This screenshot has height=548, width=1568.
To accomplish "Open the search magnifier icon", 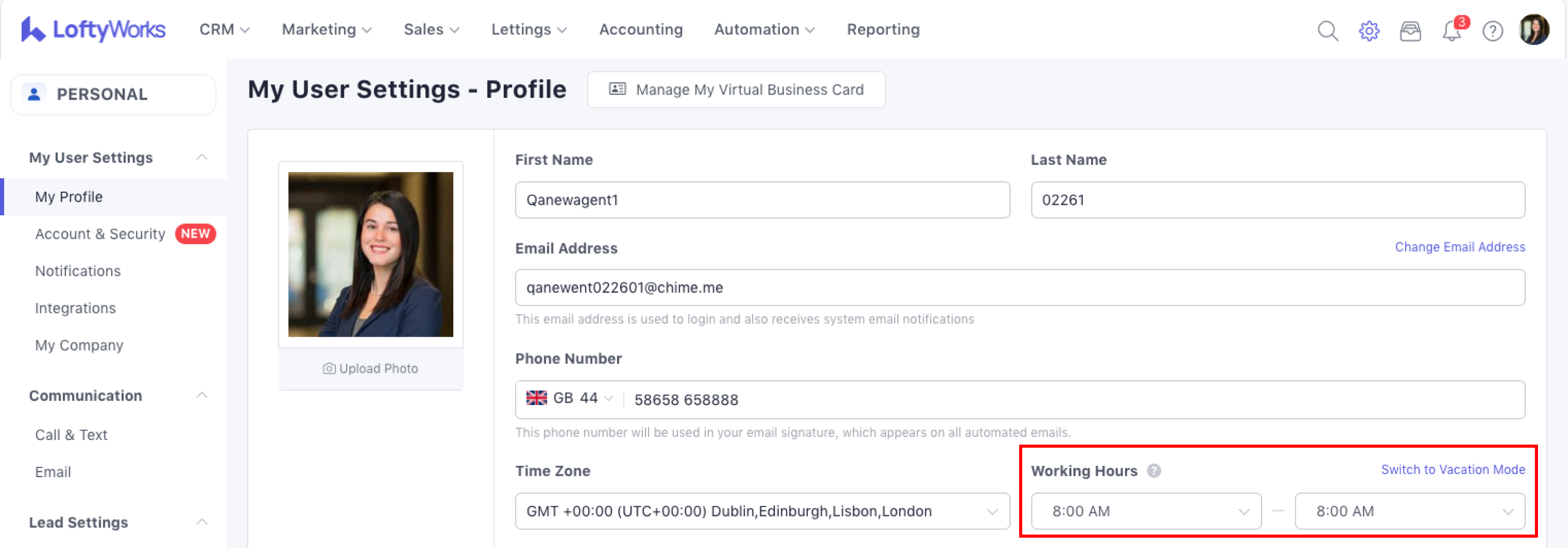I will point(1327,31).
